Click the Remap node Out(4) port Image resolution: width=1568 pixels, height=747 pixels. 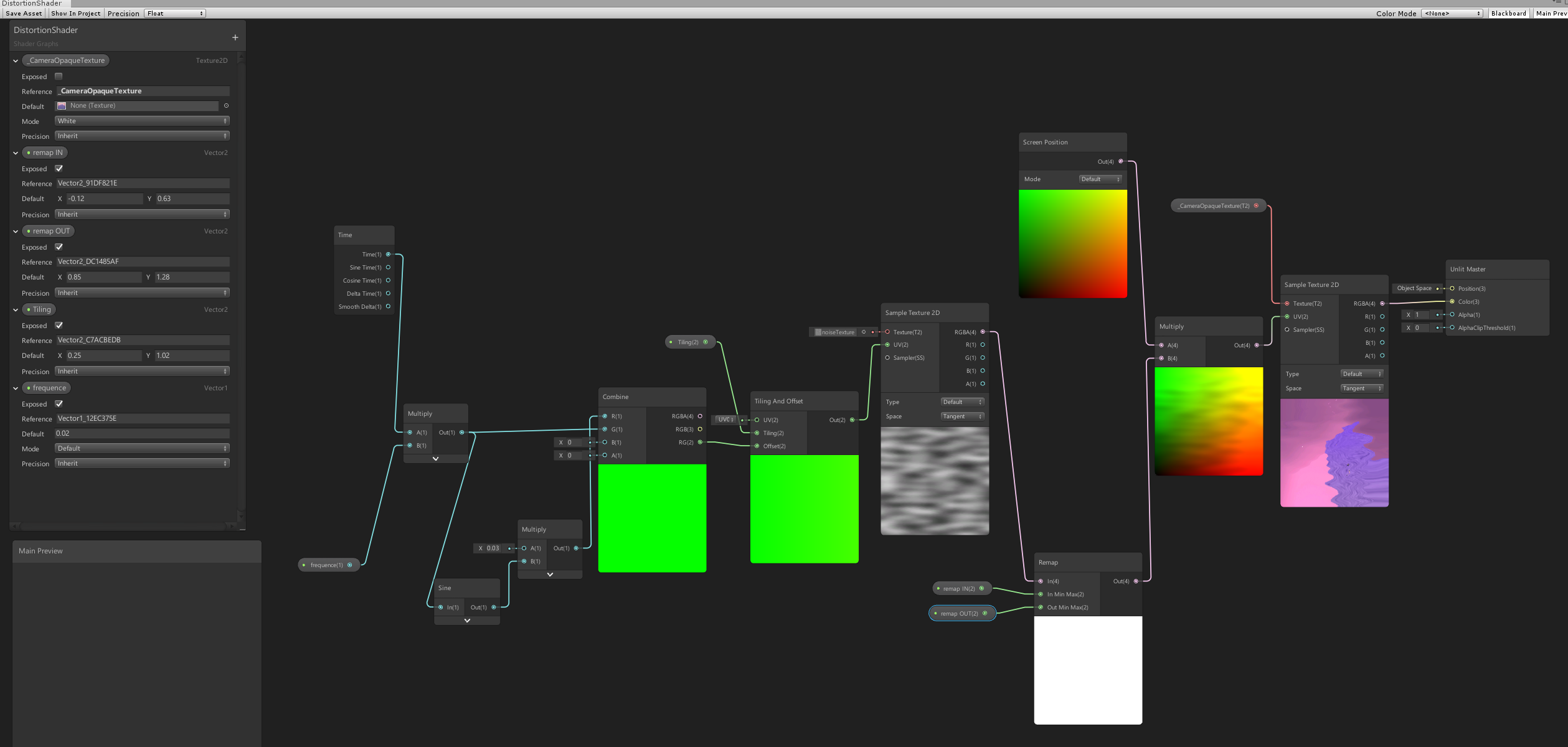click(1136, 581)
